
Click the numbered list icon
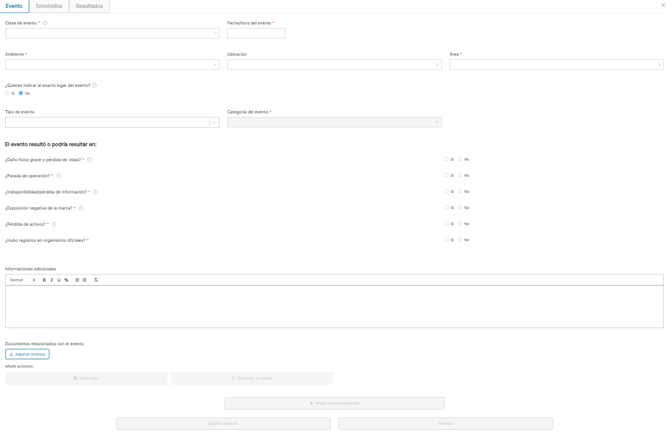[x=77, y=280]
